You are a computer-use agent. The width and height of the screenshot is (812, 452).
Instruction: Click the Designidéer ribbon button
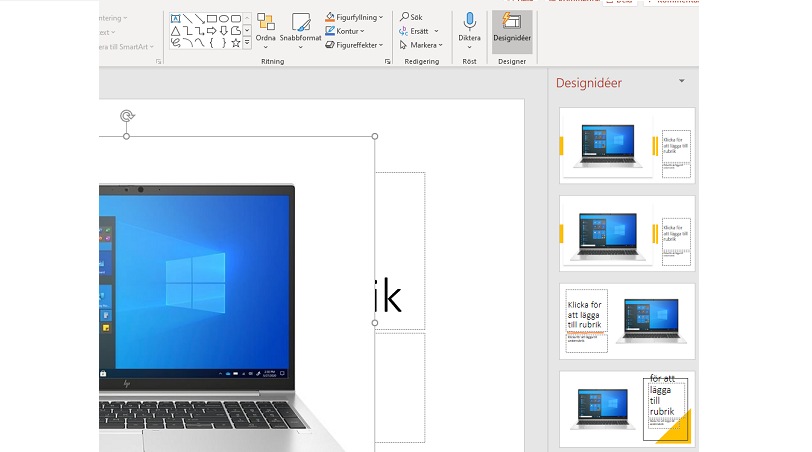pos(512,30)
